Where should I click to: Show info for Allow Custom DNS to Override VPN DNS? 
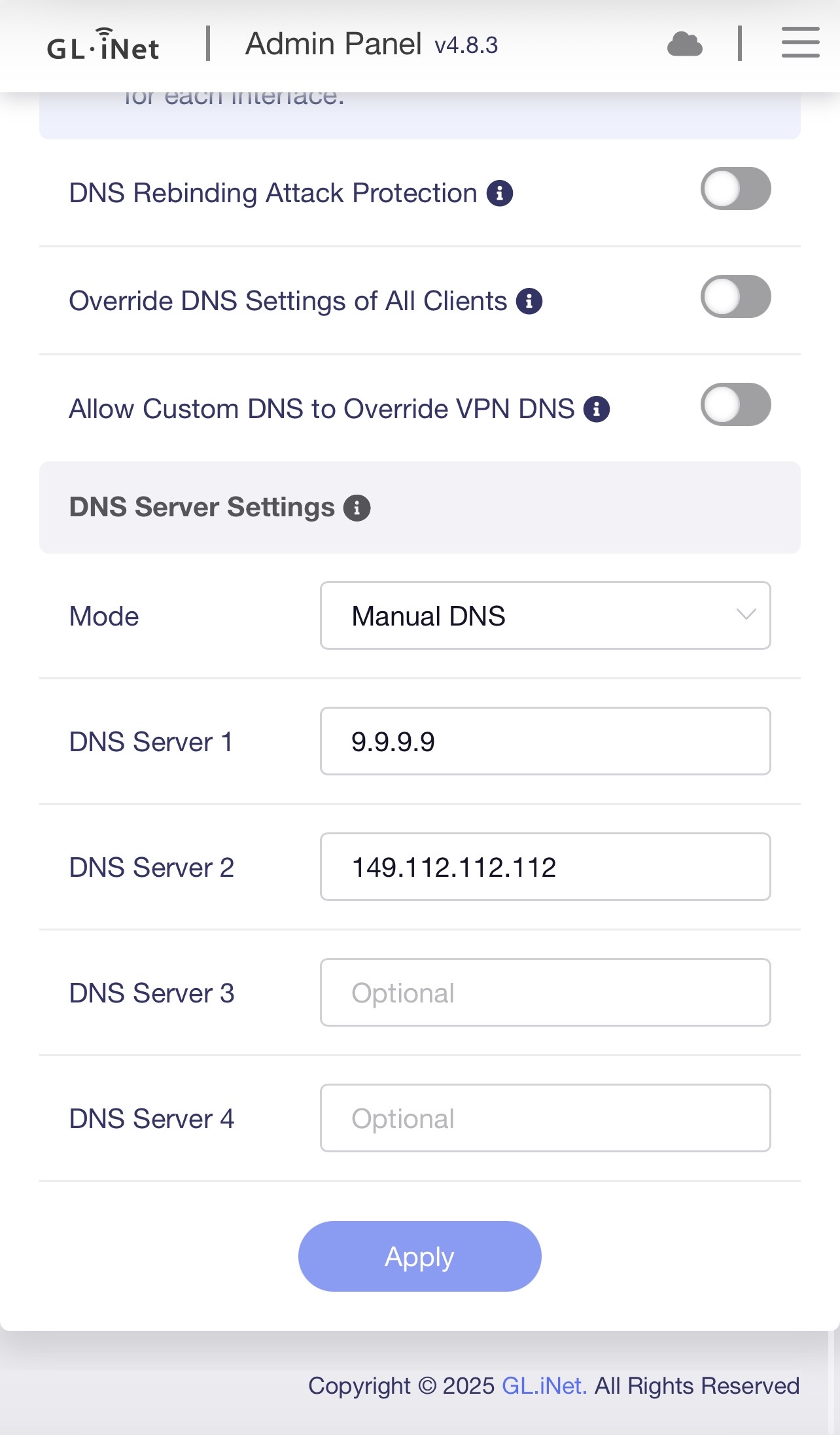(x=597, y=409)
